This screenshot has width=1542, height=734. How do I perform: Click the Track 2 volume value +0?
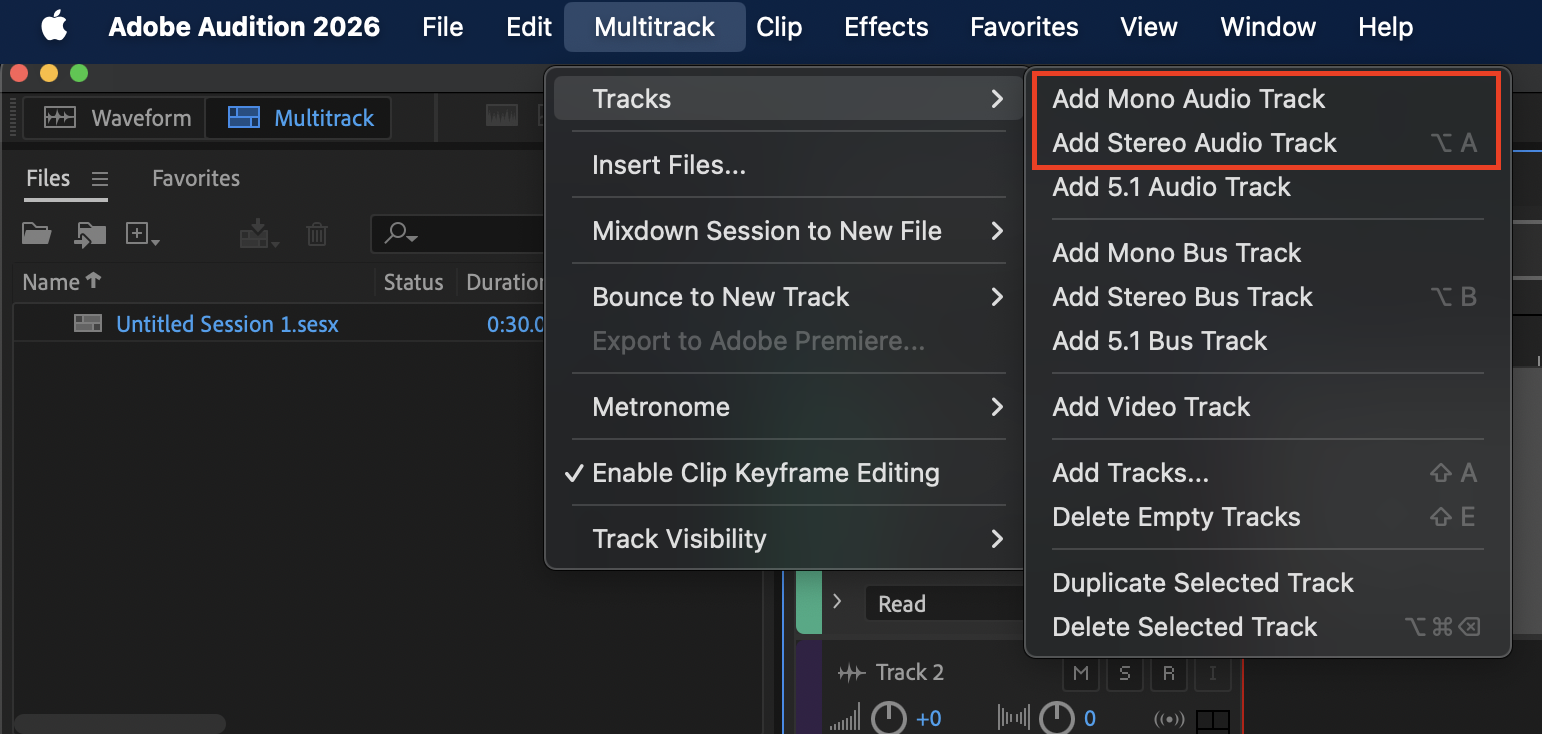pyautogui.click(x=928, y=719)
